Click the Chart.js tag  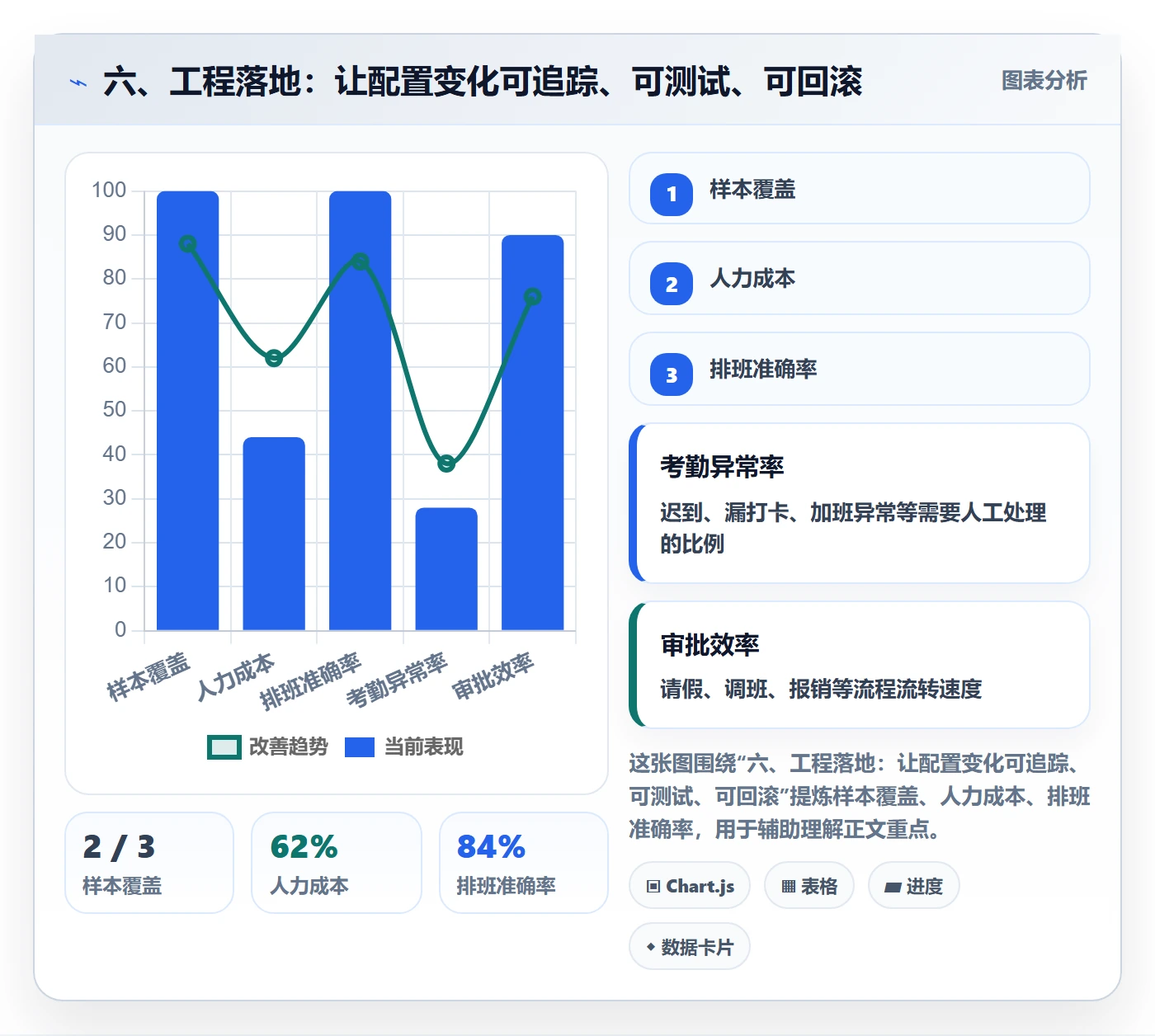pyautogui.click(x=690, y=886)
